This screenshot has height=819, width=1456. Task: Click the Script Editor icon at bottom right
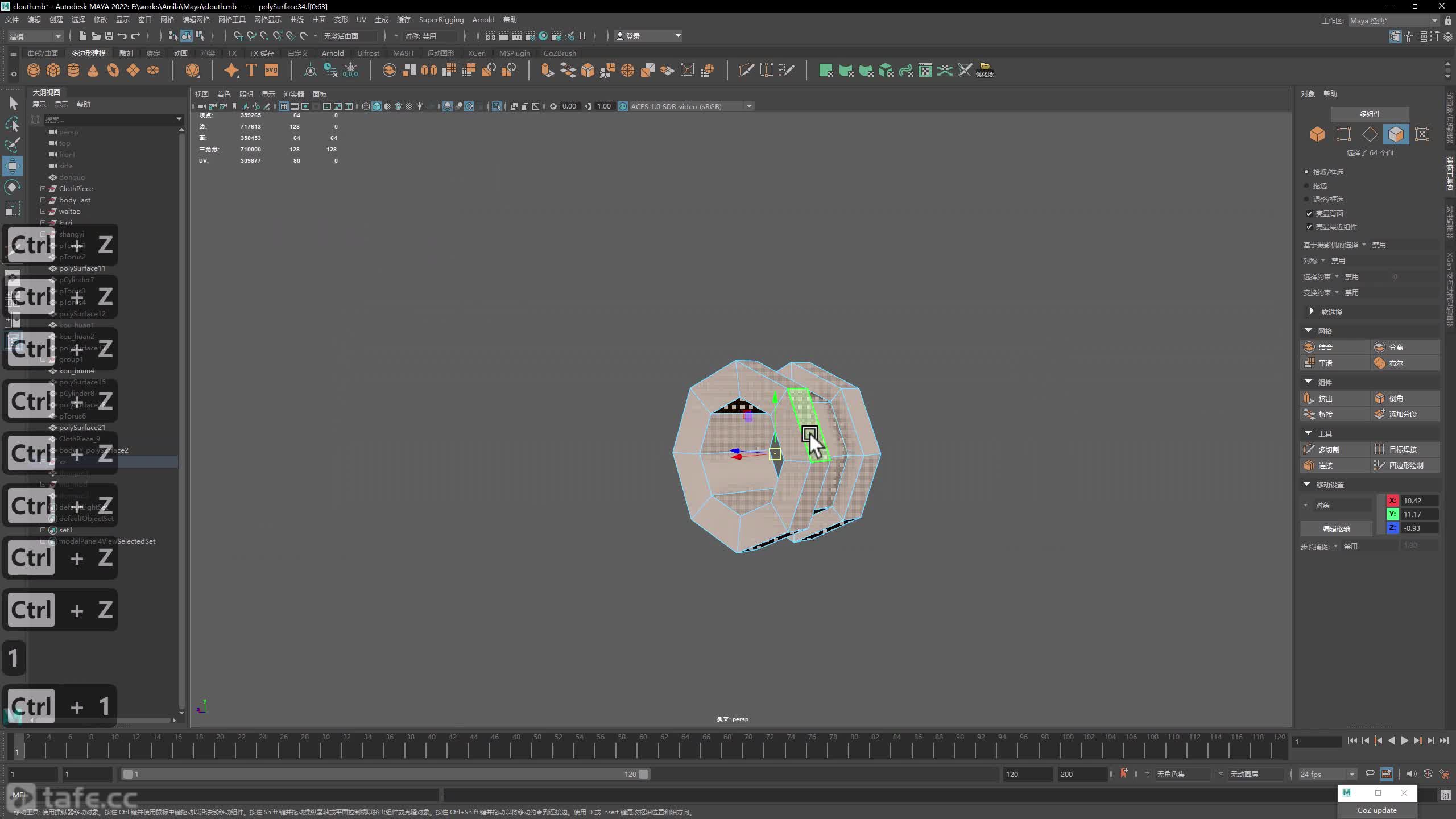click(x=1445, y=796)
